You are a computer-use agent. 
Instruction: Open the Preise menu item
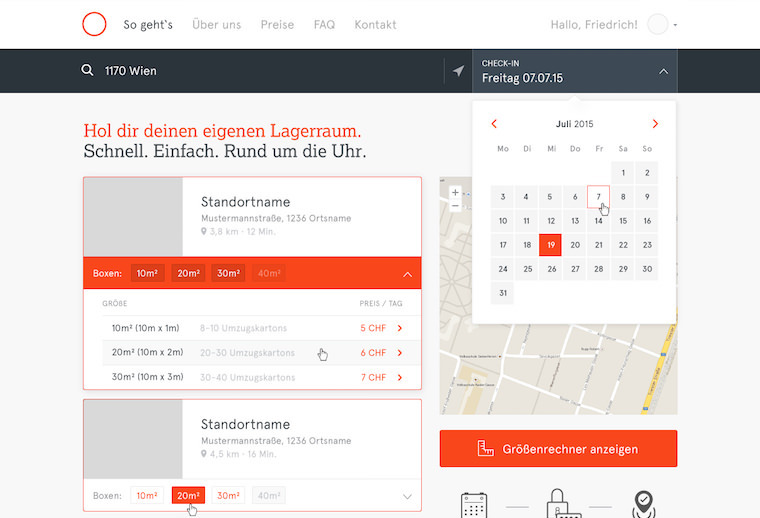[x=277, y=24]
